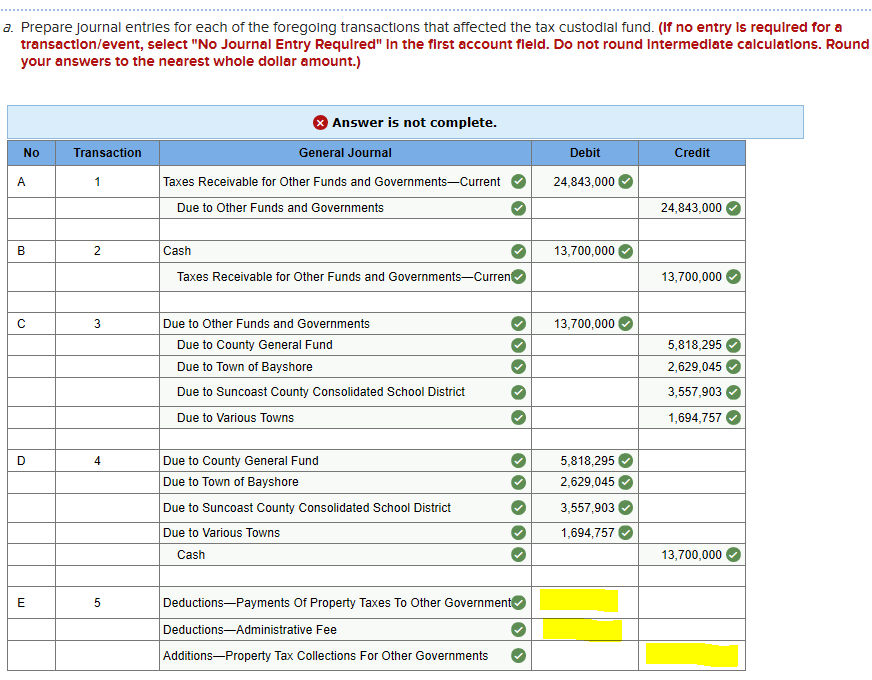Viewport: 872px width, 680px height.
Task: Click the Transaction column header
Action: point(107,153)
